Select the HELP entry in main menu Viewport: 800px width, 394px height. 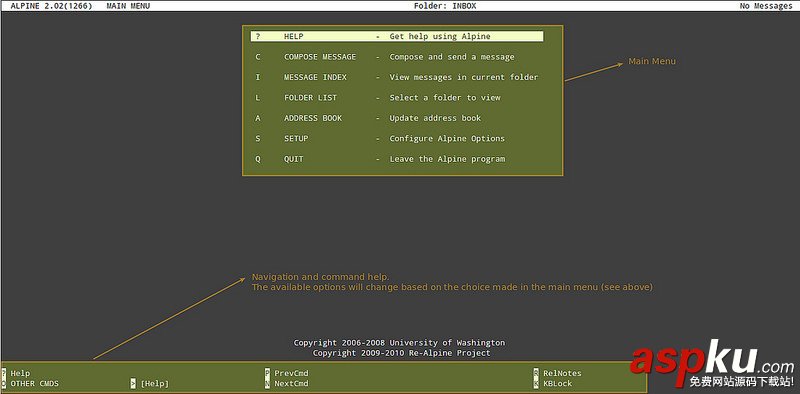click(396, 37)
